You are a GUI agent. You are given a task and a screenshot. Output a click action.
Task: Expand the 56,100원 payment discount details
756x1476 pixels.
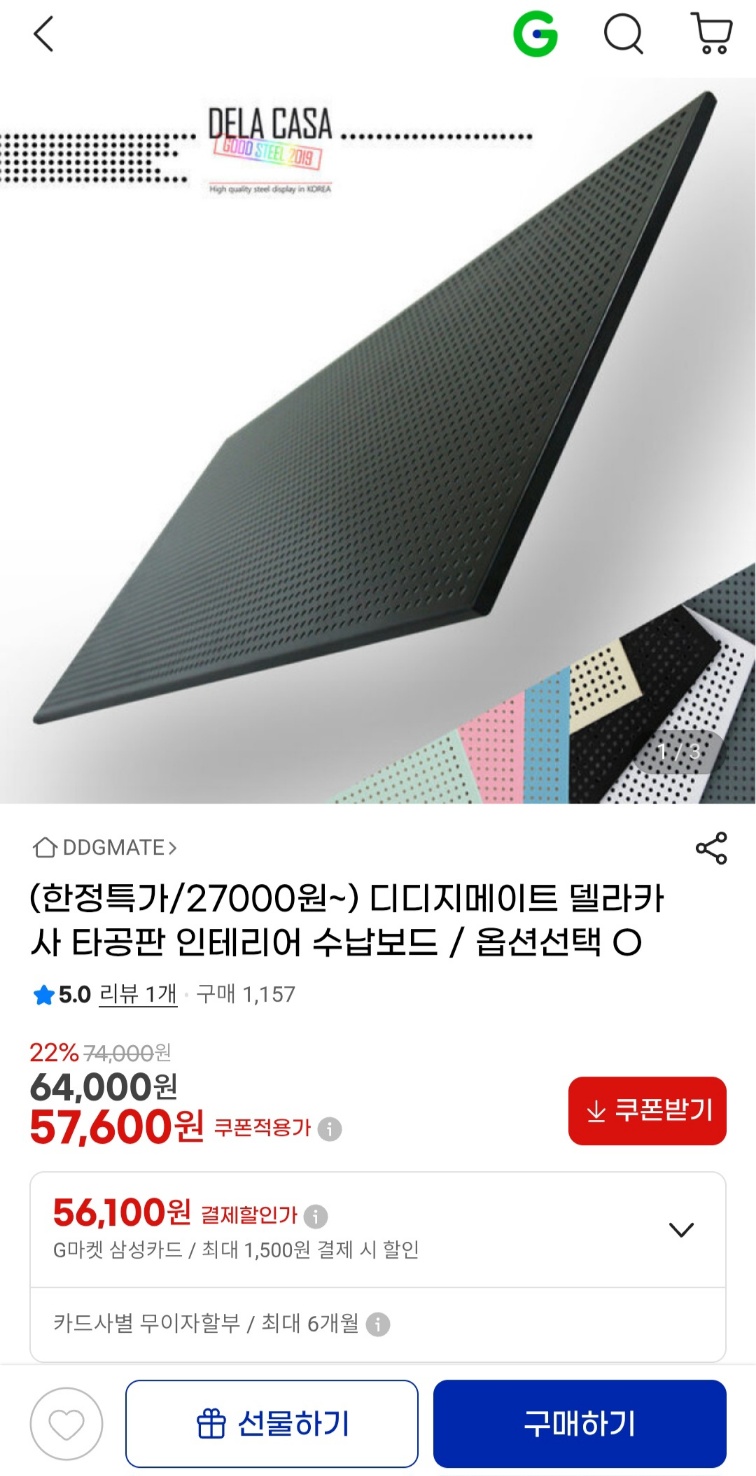tap(681, 1230)
